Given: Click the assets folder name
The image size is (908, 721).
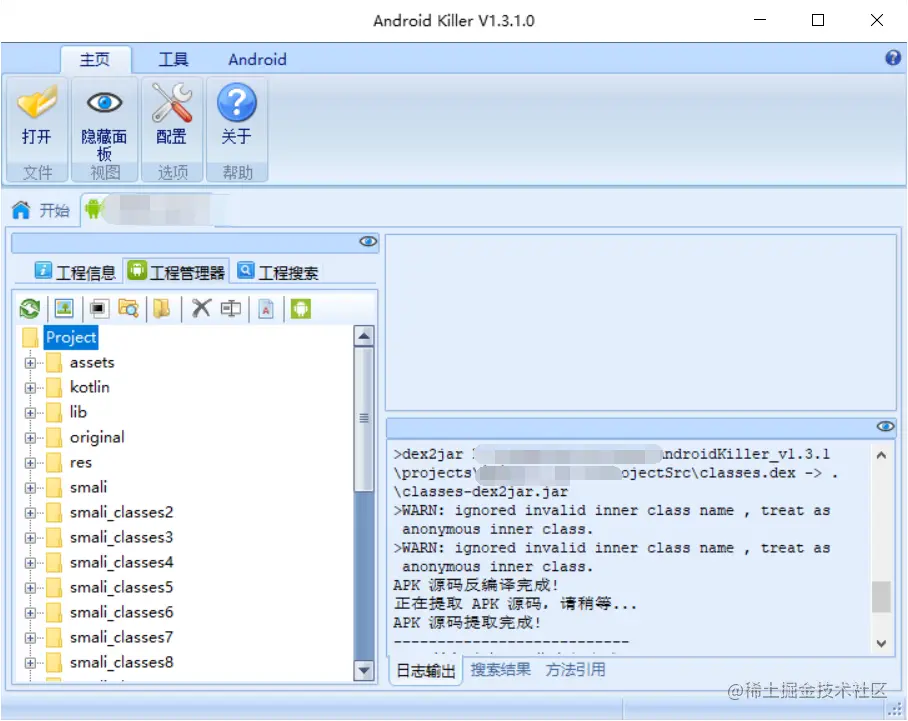Looking at the screenshot, I should tap(92, 363).
